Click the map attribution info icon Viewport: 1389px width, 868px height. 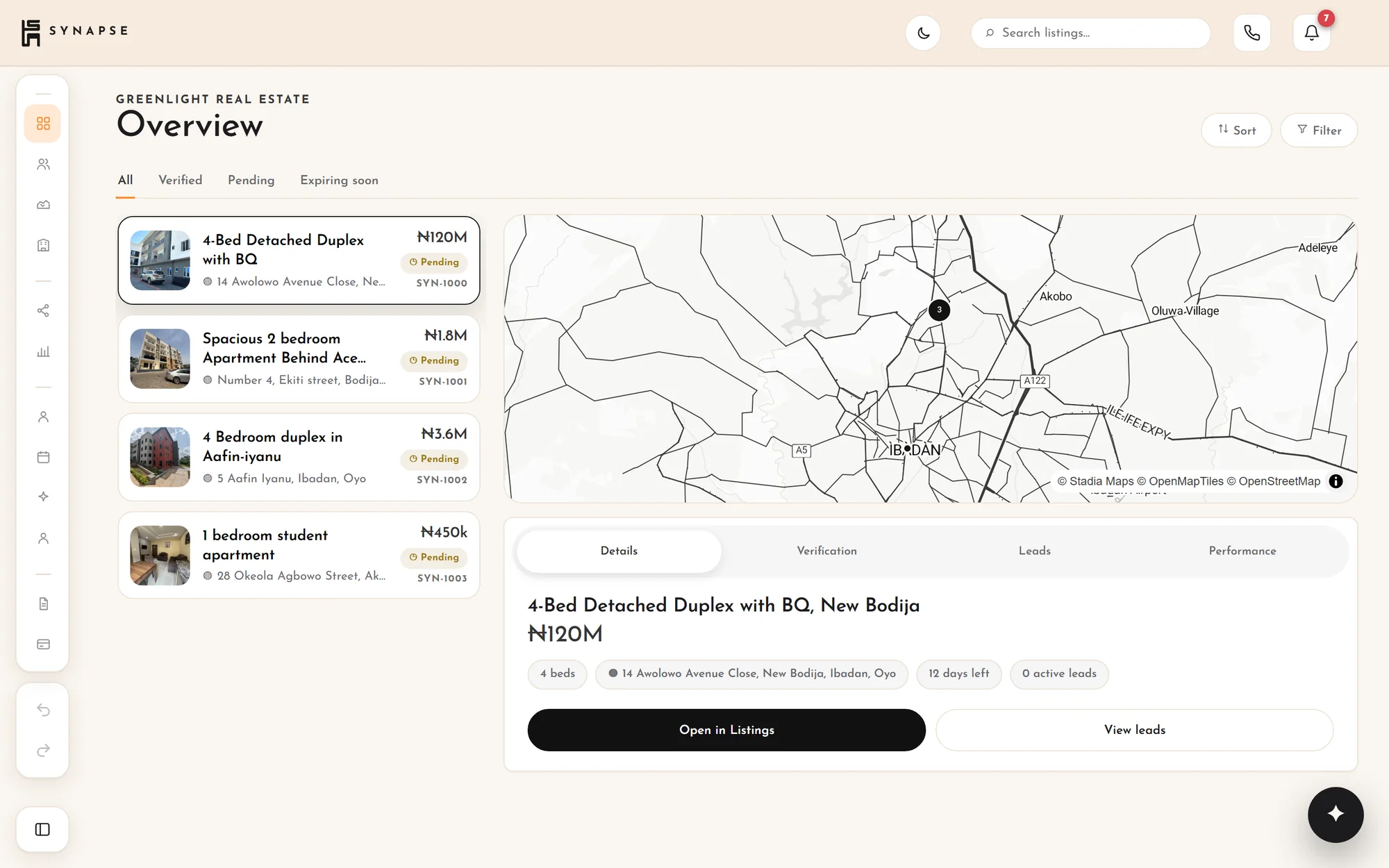tap(1336, 481)
